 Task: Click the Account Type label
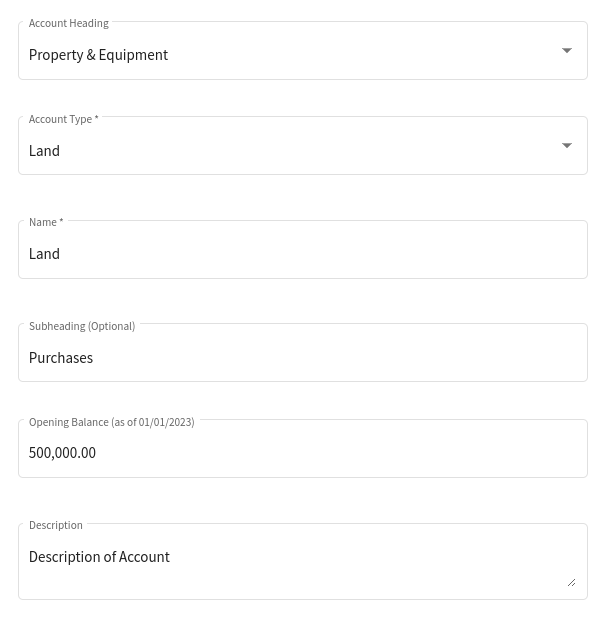(60, 119)
